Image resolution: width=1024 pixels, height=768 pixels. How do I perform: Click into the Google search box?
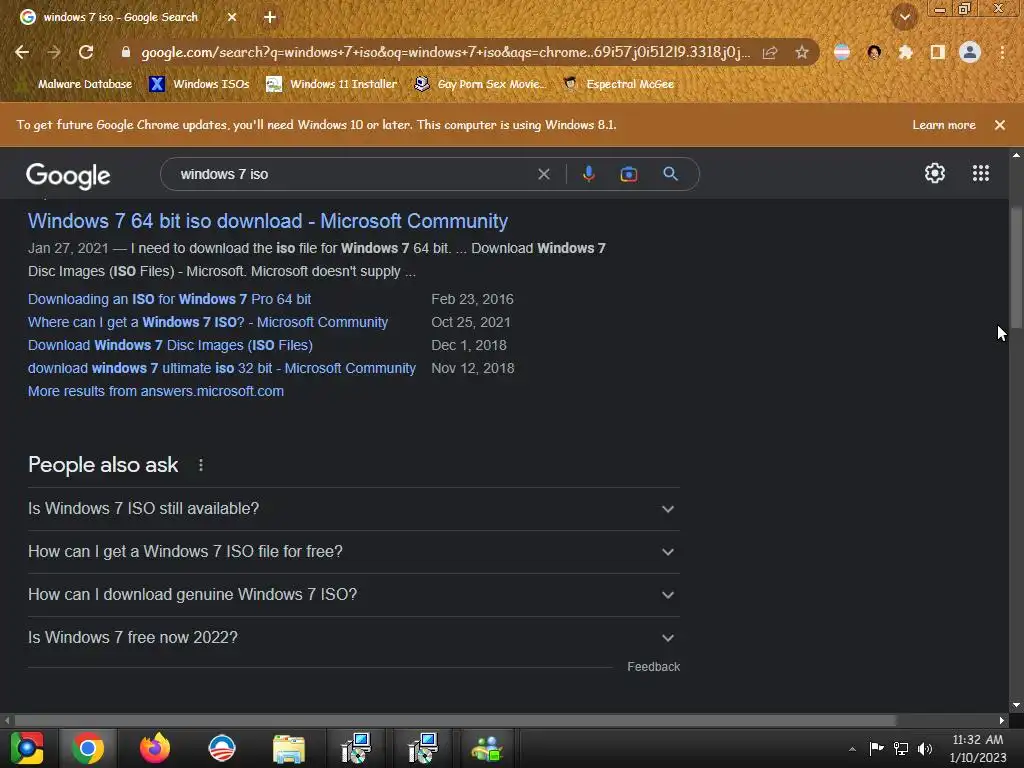[x=353, y=174]
